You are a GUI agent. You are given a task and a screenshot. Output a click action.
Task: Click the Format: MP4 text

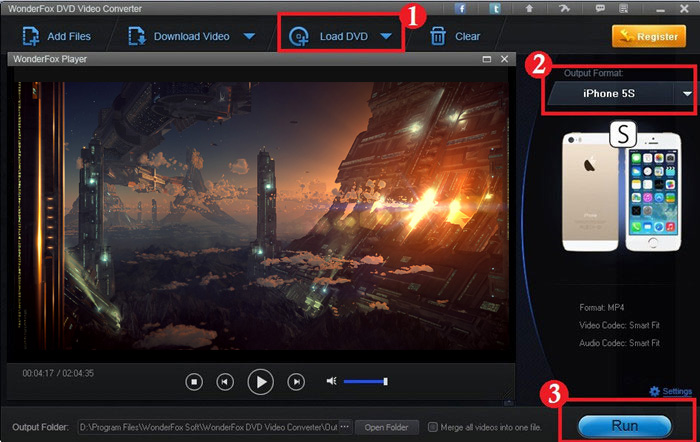tap(601, 308)
